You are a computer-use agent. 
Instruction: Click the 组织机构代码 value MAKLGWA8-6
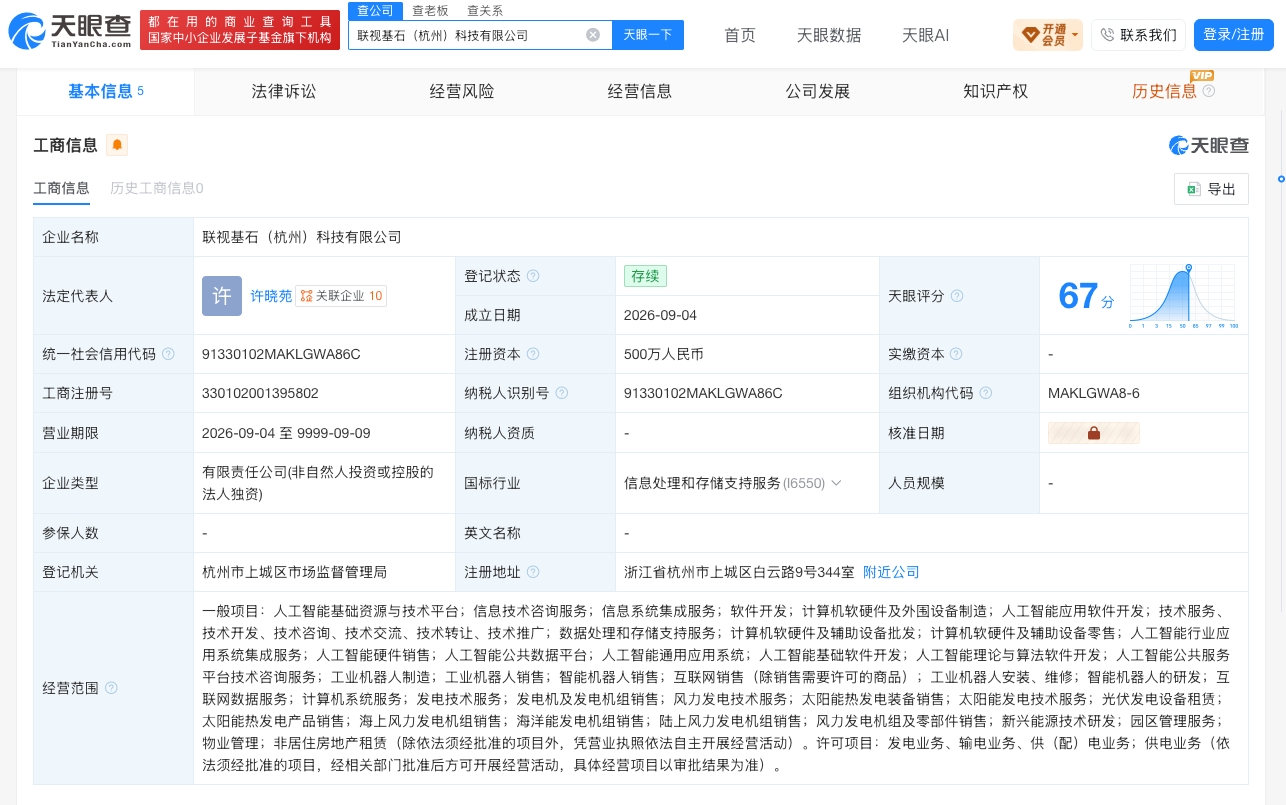(1094, 393)
